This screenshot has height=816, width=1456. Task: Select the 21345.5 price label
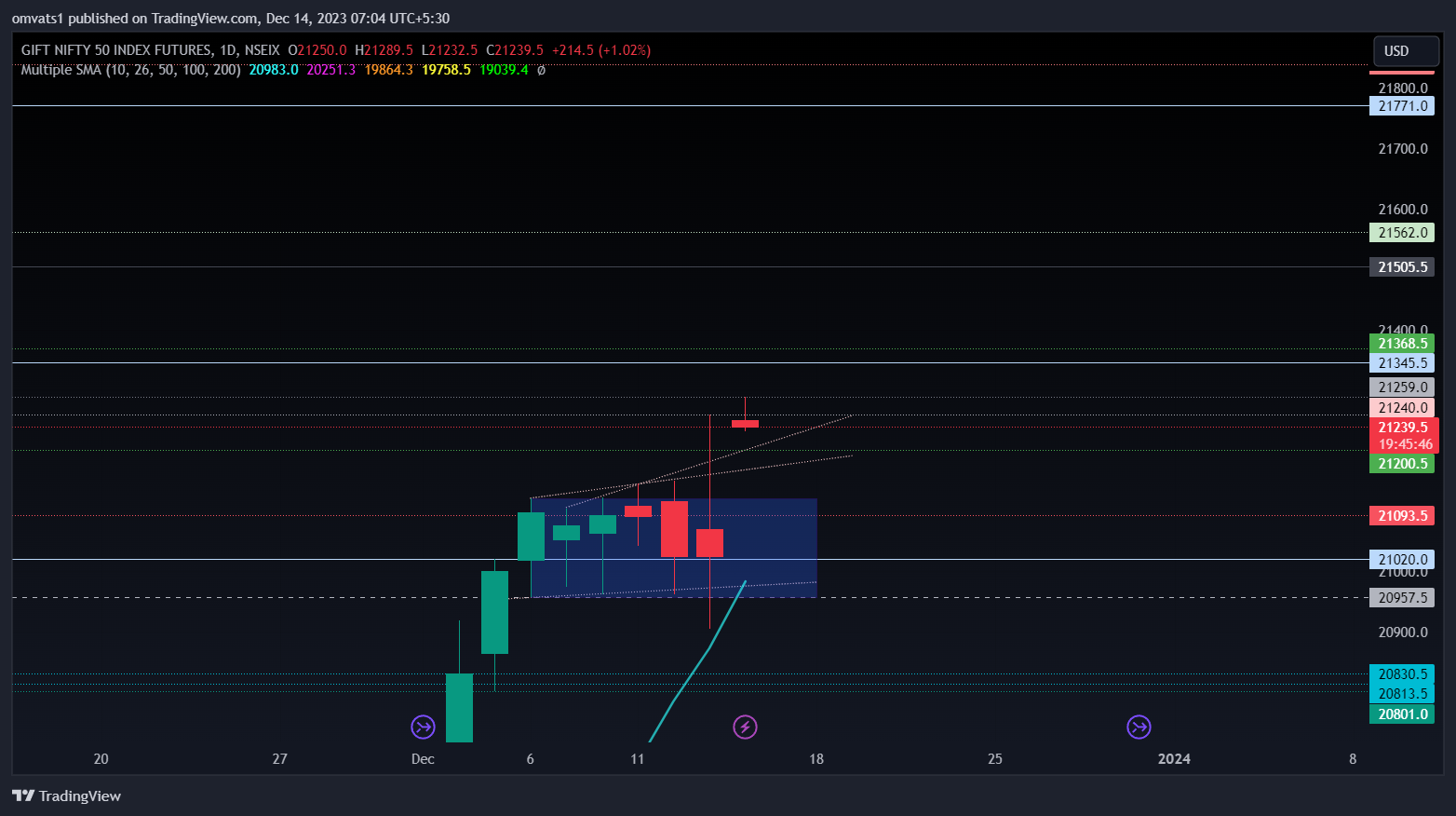coord(1402,363)
